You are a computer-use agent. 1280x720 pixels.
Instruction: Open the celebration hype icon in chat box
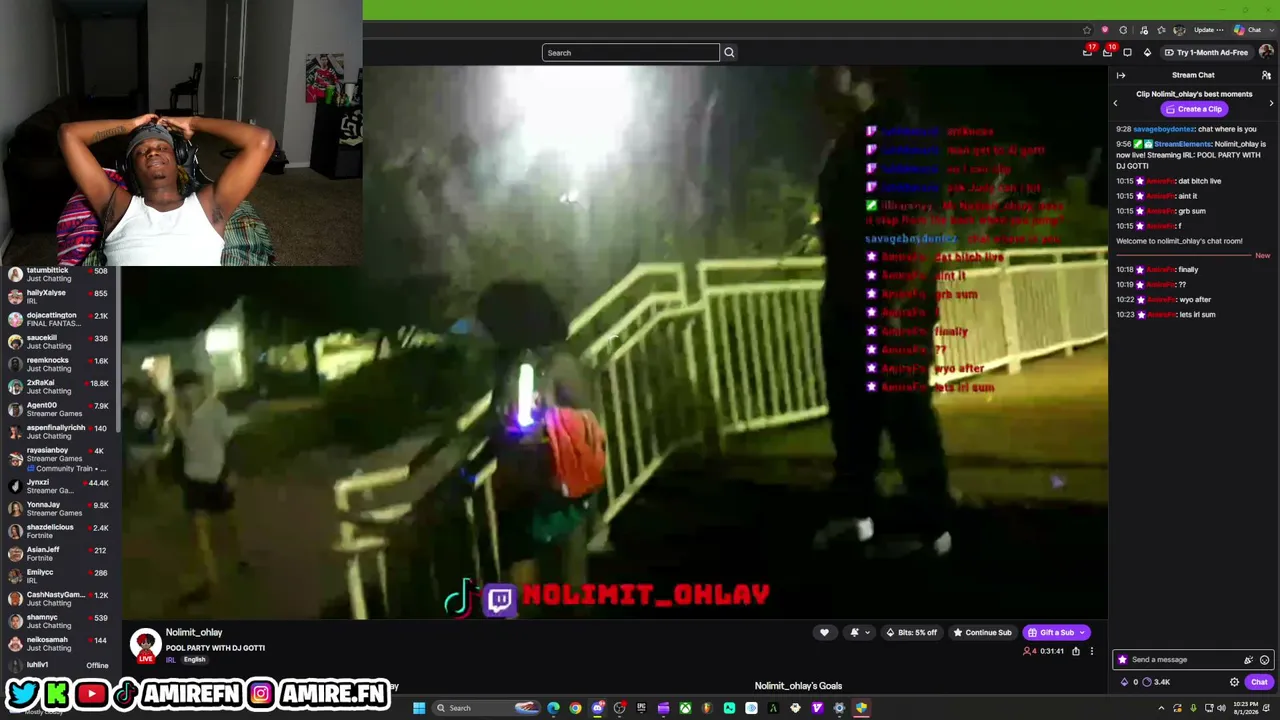(x=1248, y=659)
